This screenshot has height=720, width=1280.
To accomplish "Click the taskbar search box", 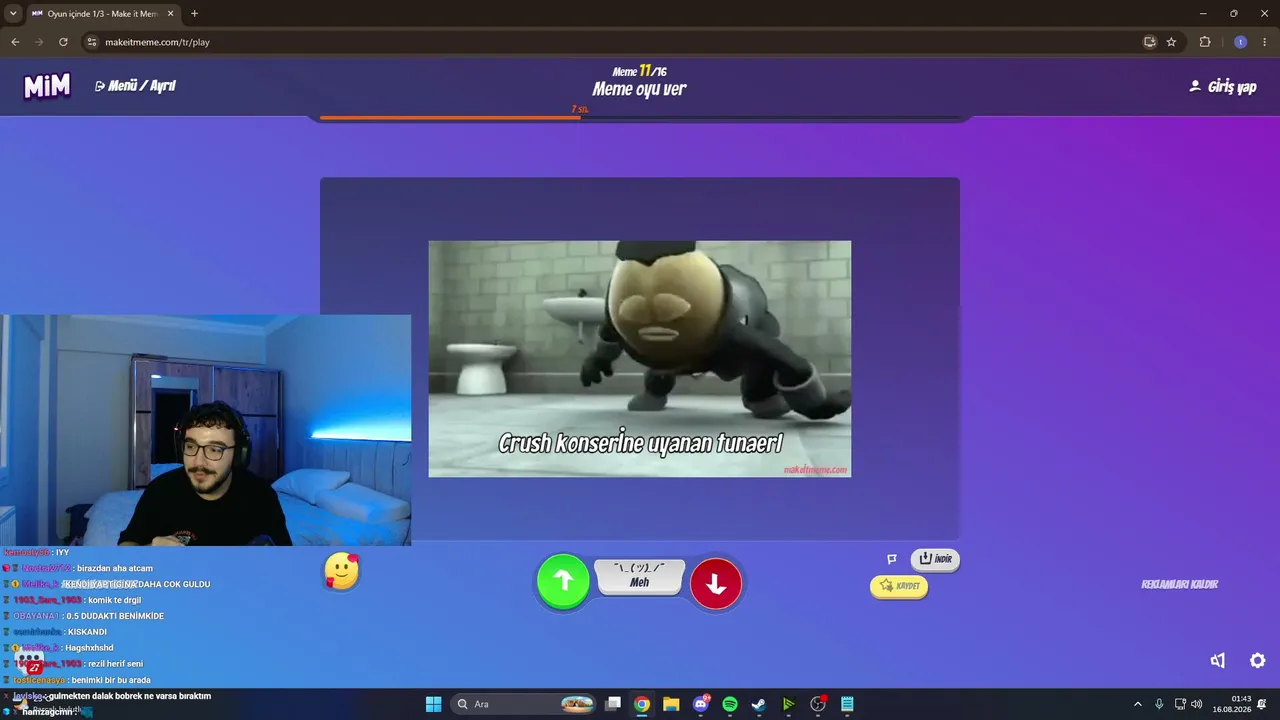I will [525, 704].
